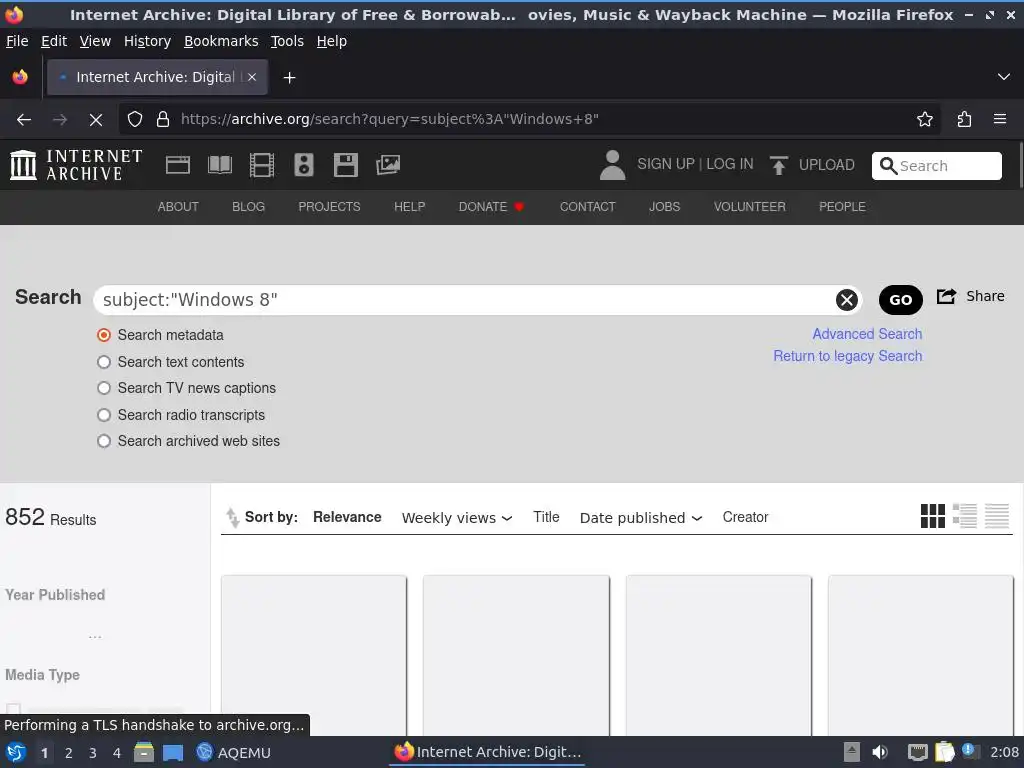The image size is (1024, 768).
Task: Bookmark this page with star icon
Action: tap(924, 120)
